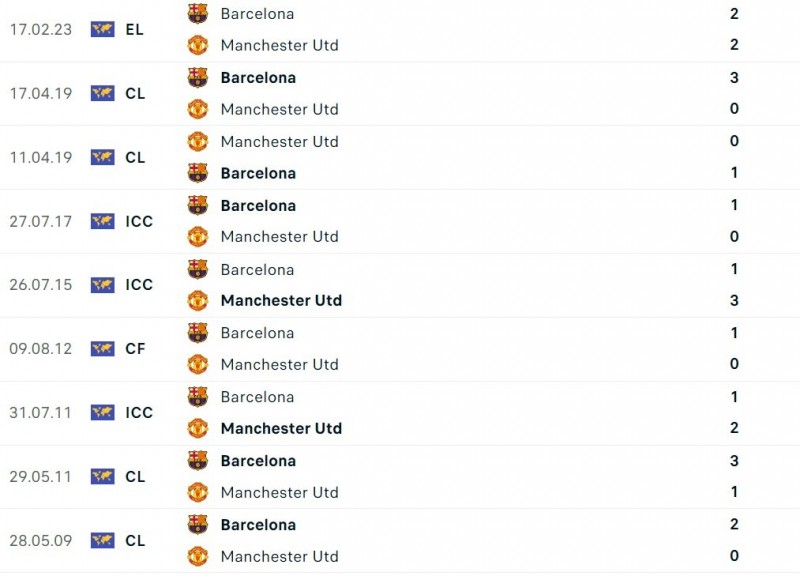Viewport: 800px width, 576px height.
Task: Click Manchester Utd crest in 26.07.15 match
Action: (198, 300)
